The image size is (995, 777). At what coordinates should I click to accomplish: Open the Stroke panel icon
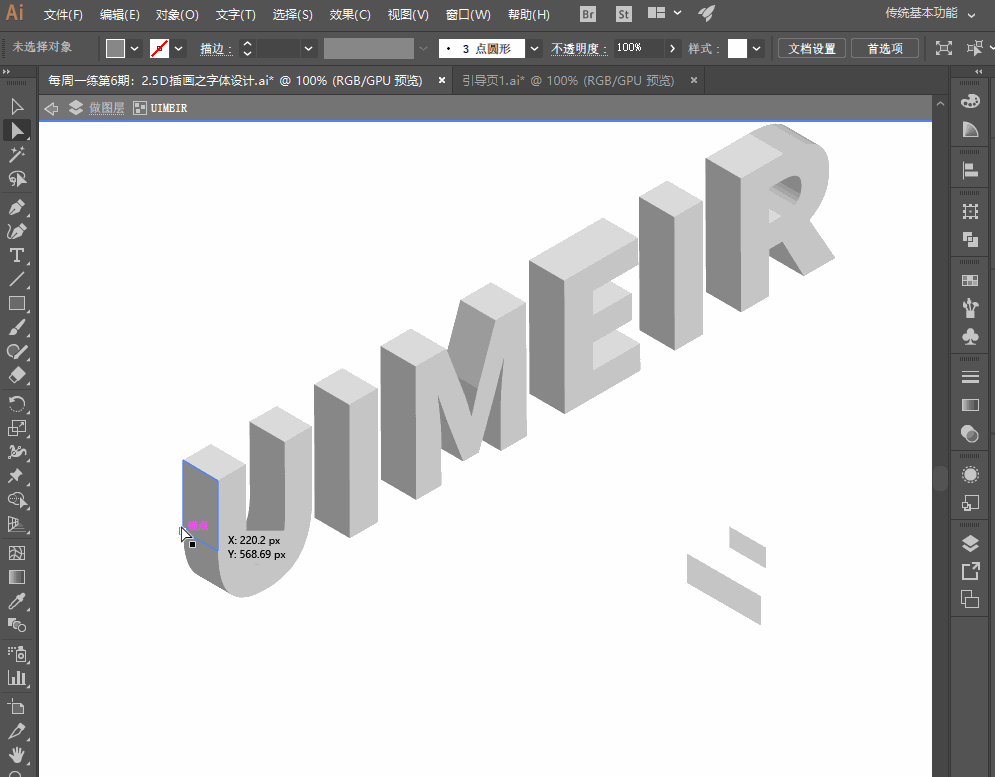pyautogui.click(x=970, y=377)
